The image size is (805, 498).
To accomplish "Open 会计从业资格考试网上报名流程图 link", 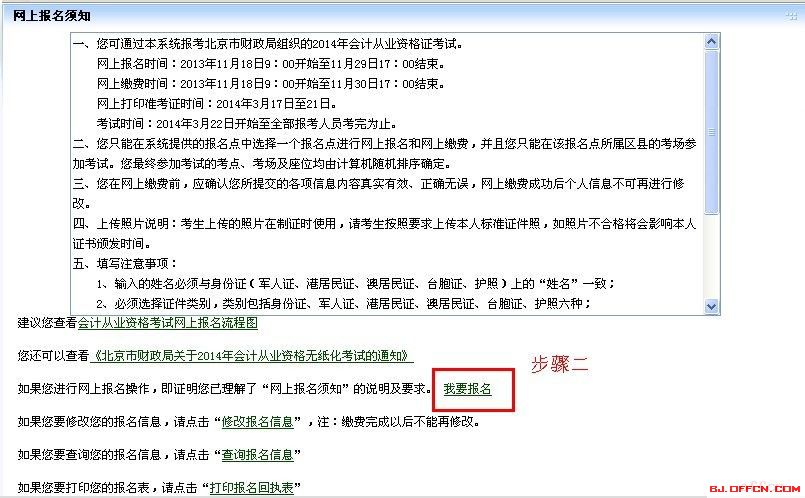I will coord(168,322).
